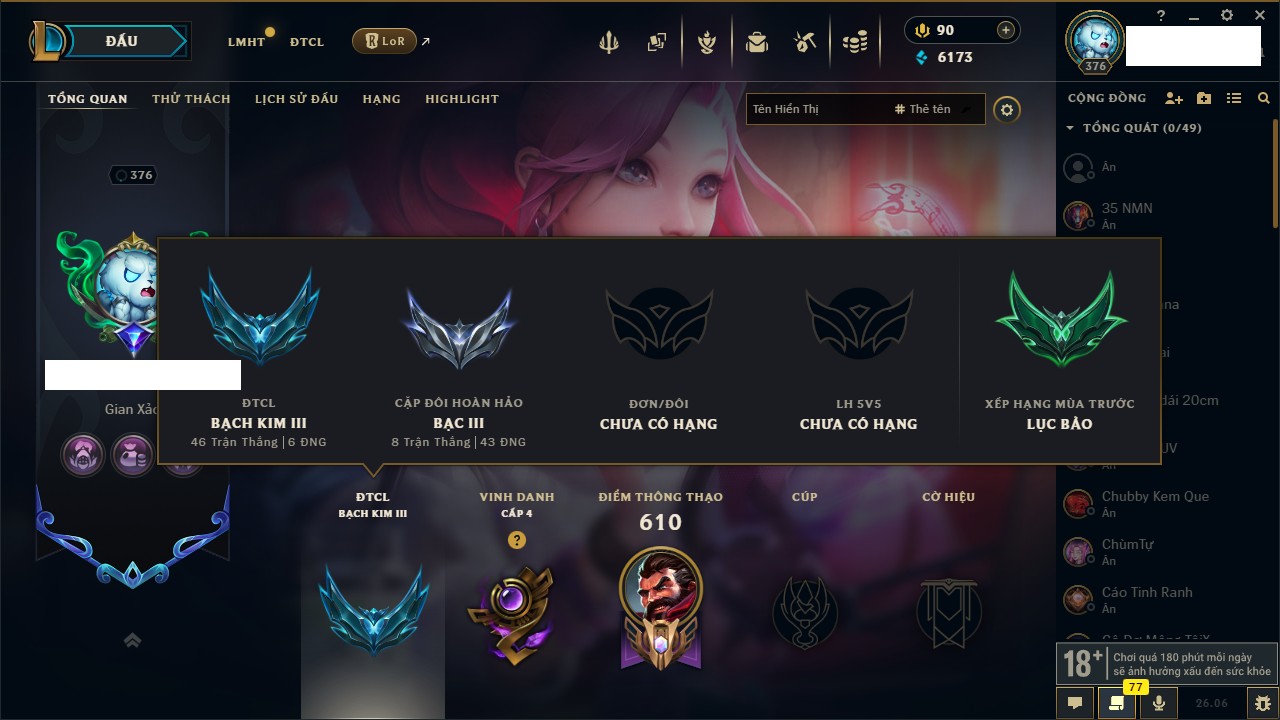Switch to the LỊCH SỬ ĐẤU tab
The height and width of the screenshot is (720, 1280).
296,99
